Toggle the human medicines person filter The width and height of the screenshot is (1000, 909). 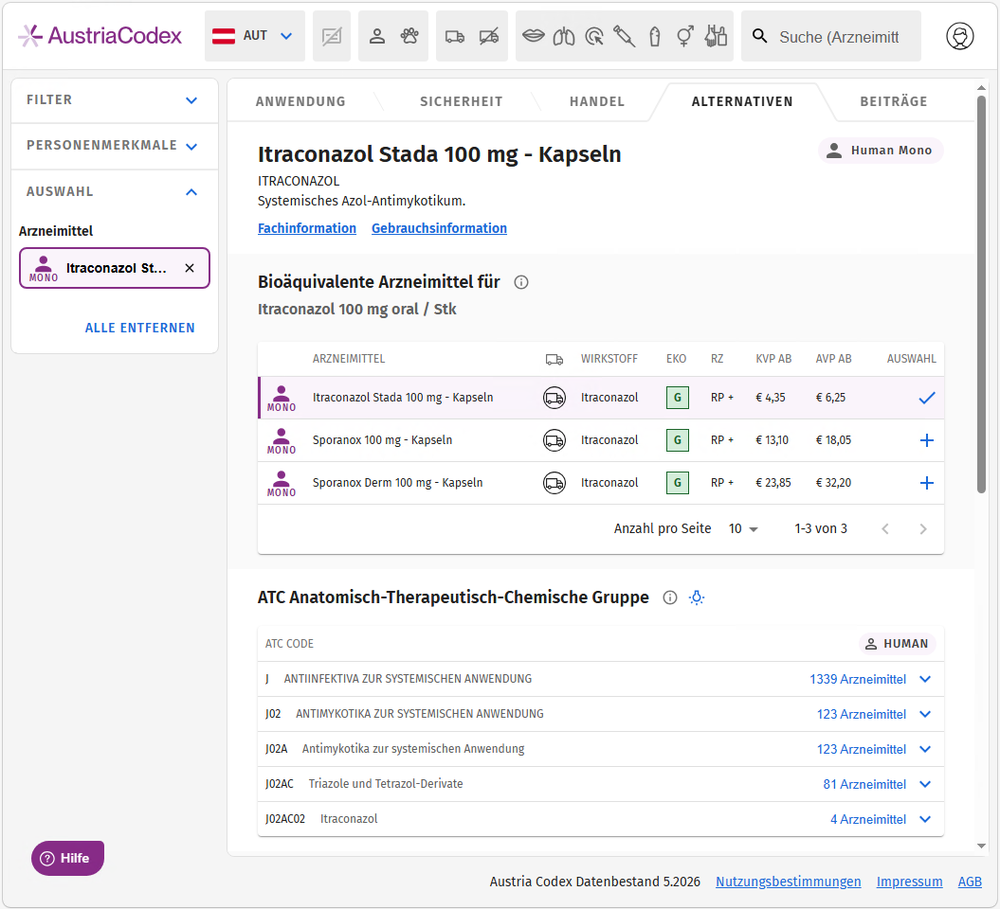pyautogui.click(x=377, y=36)
